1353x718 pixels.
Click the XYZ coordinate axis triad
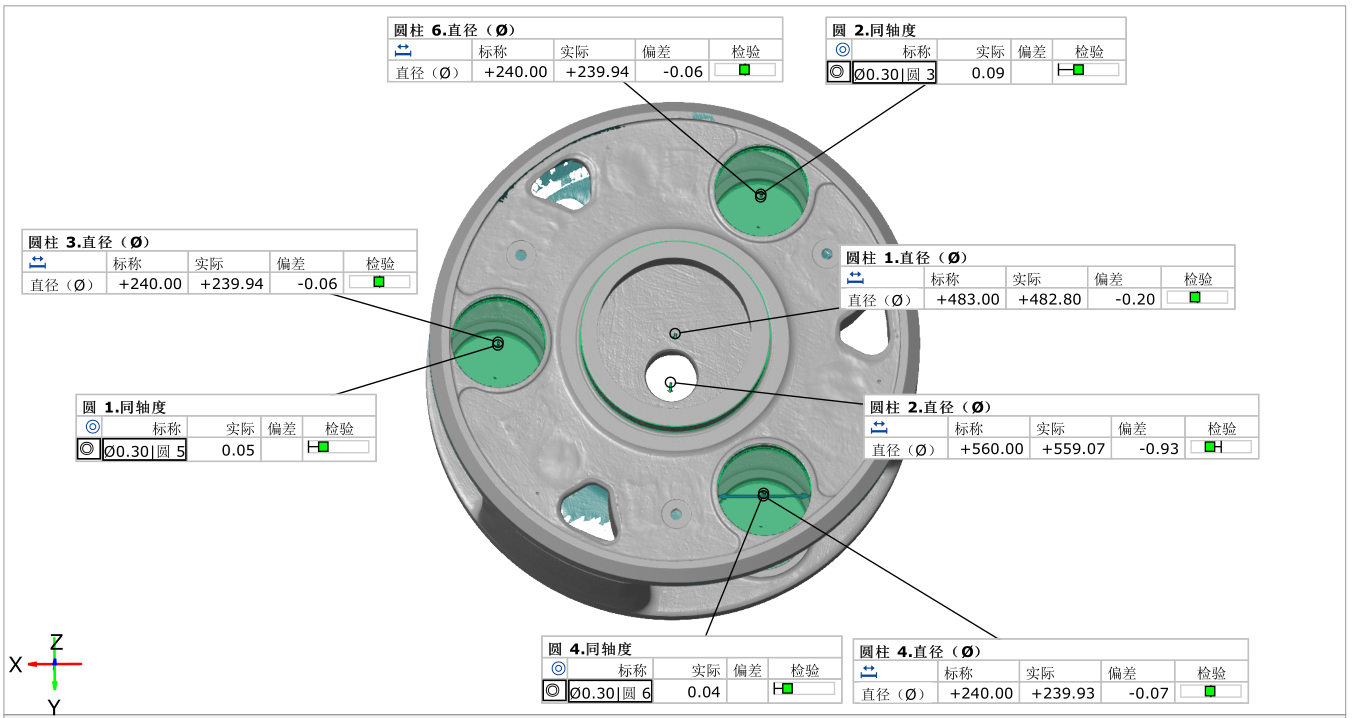[54, 664]
